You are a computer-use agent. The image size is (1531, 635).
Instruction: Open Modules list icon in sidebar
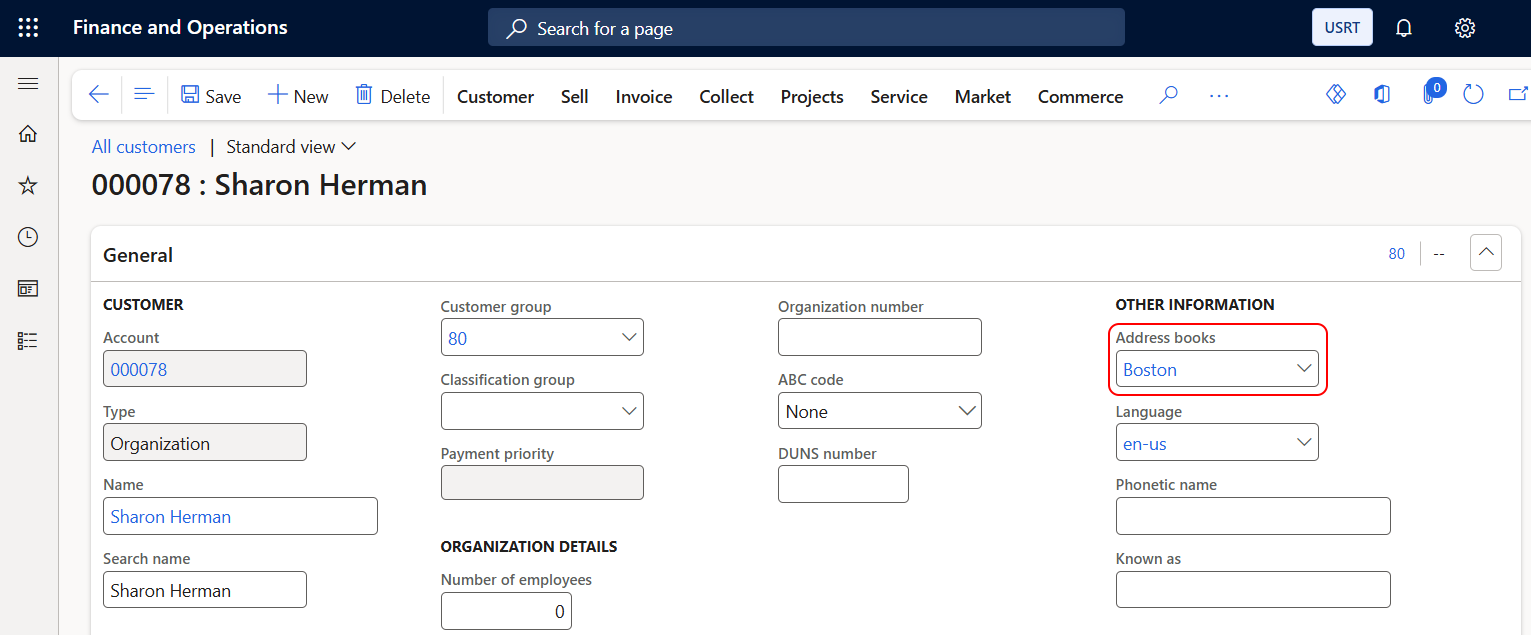click(x=28, y=341)
